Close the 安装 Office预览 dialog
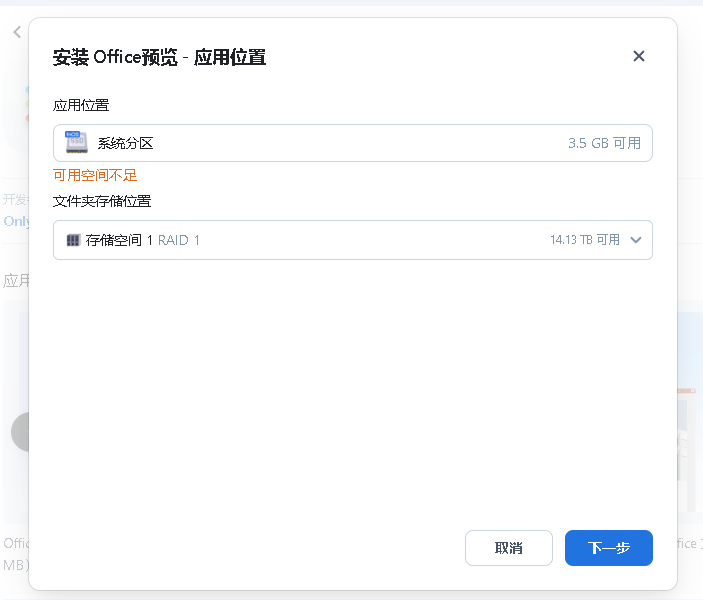The width and height of the screenshot is (703, 600). point(638,56)
